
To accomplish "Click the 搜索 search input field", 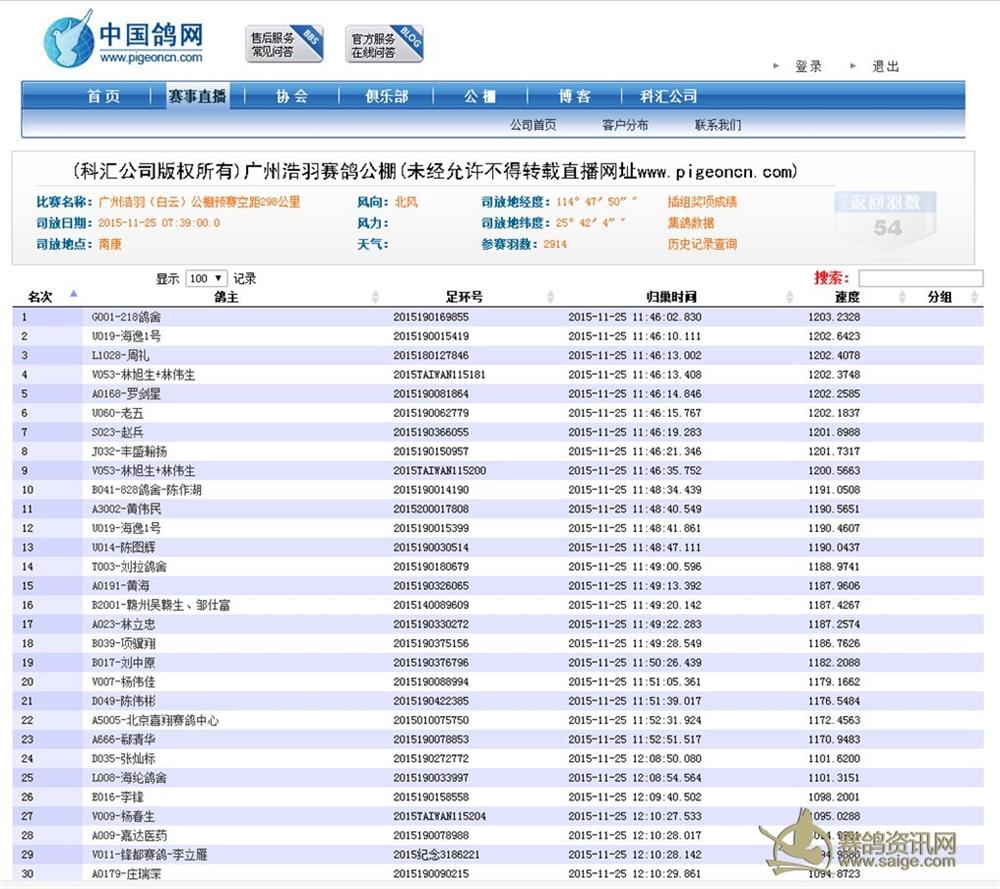I will click(x=920, y=279).
